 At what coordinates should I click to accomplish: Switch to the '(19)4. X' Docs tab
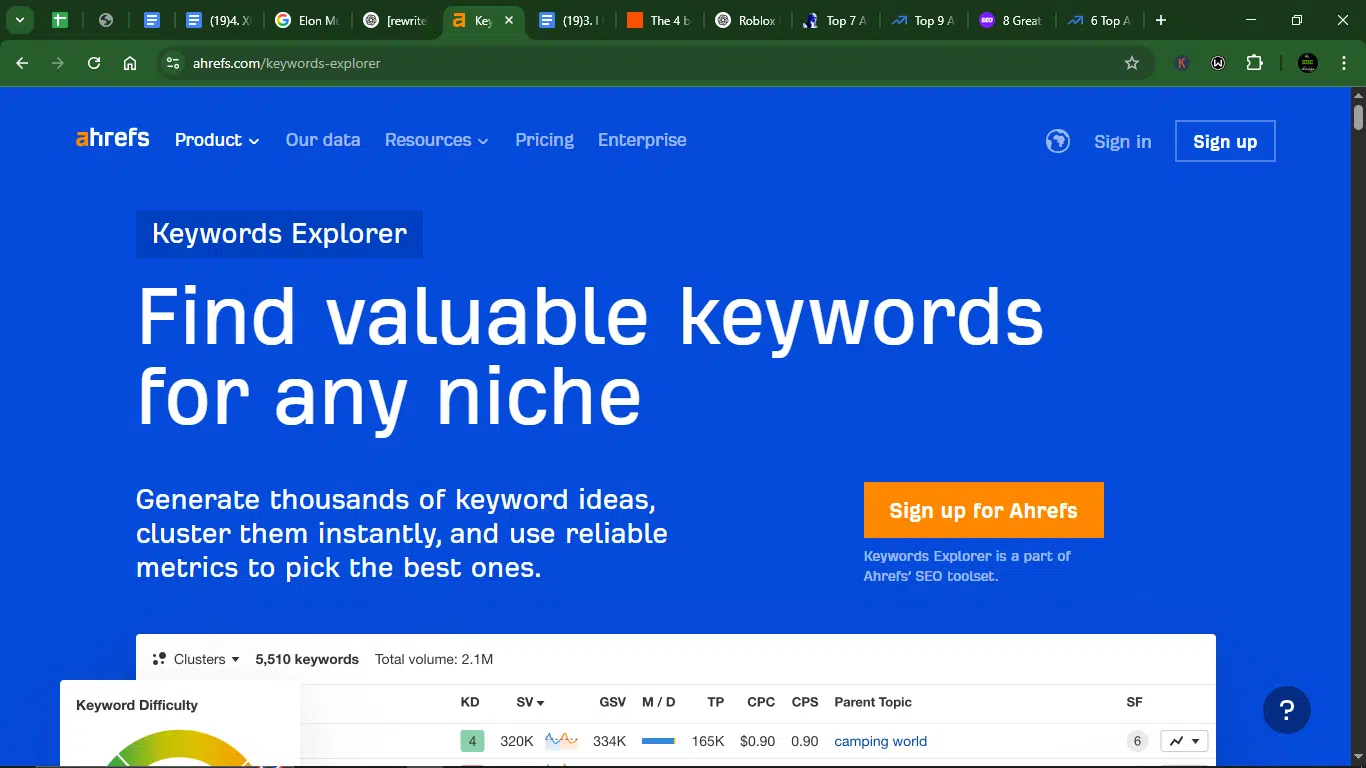217,20
